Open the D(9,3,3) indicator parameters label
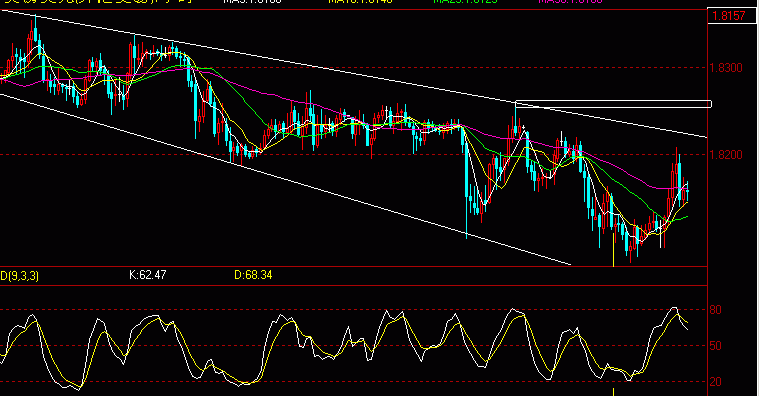 [x=19, y=276]
